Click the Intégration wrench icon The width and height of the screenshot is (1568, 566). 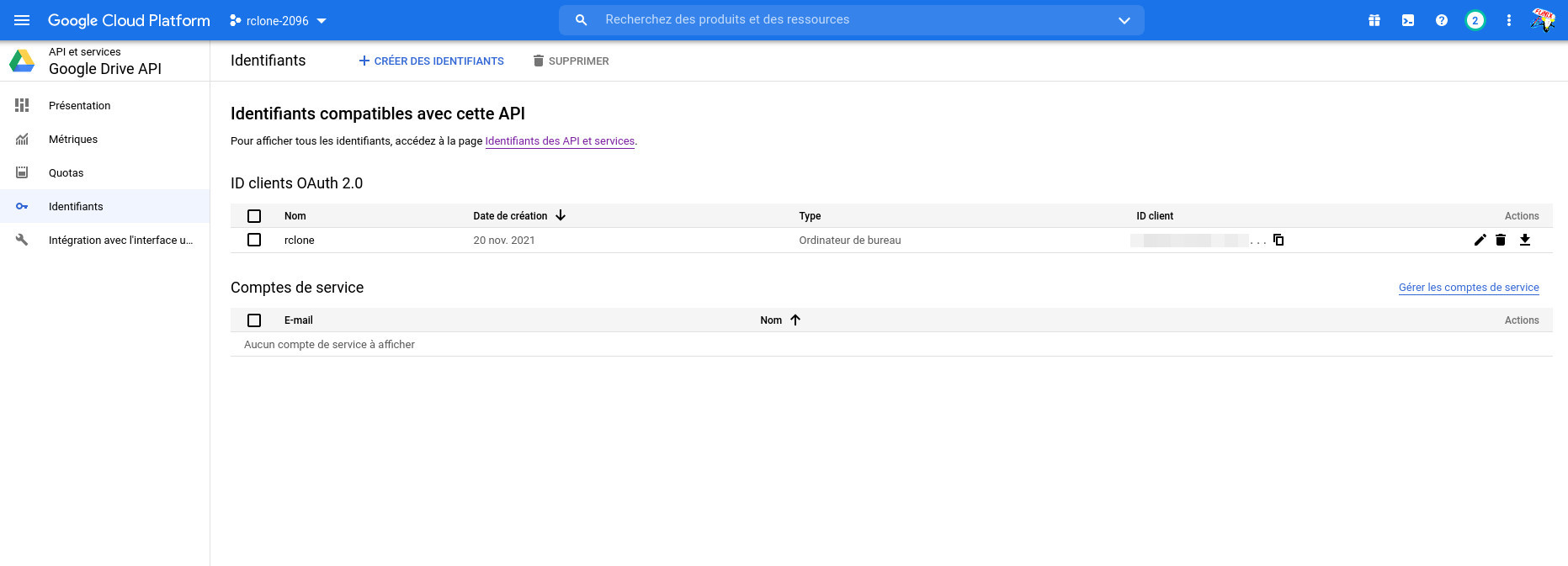point(22,240)
